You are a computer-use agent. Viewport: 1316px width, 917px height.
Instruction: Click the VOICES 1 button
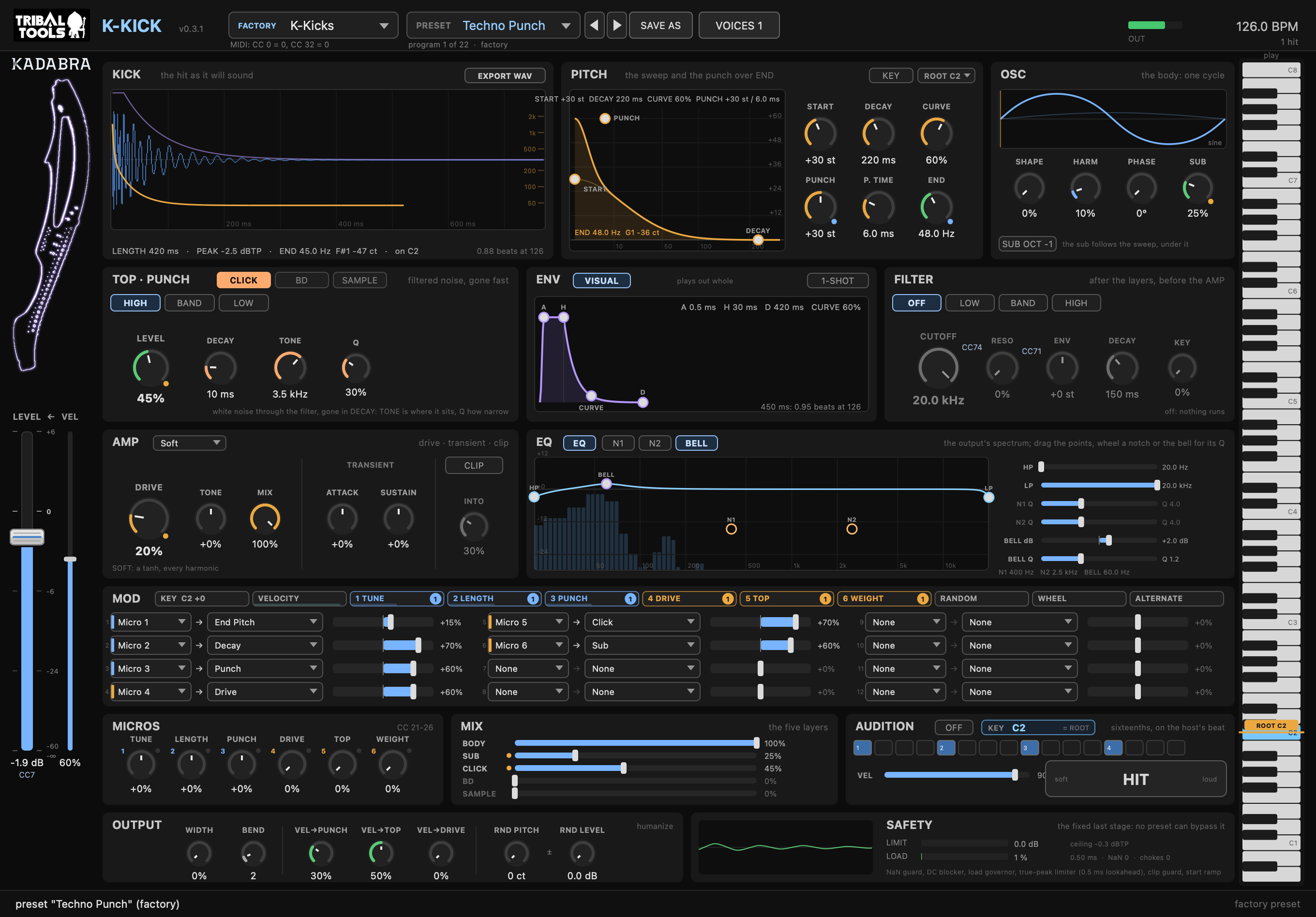pyautogui.click(x=739, y=25)
